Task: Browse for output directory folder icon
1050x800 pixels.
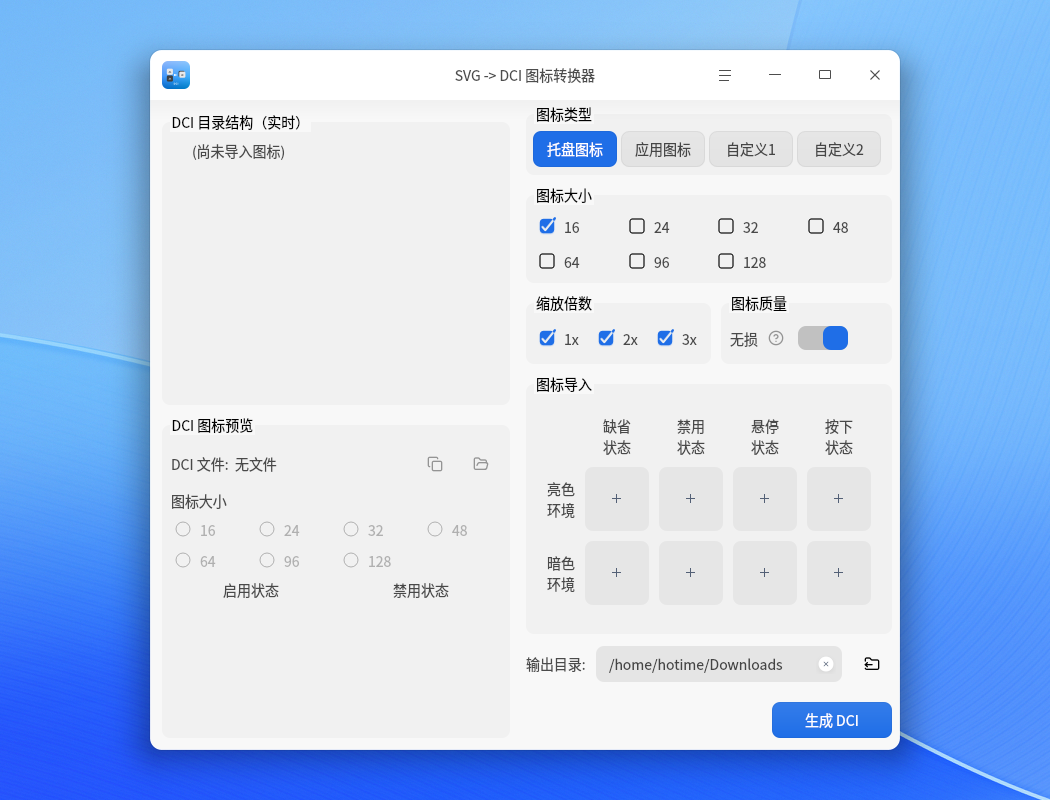Action: pyautogui.click(x=872, y=664)
